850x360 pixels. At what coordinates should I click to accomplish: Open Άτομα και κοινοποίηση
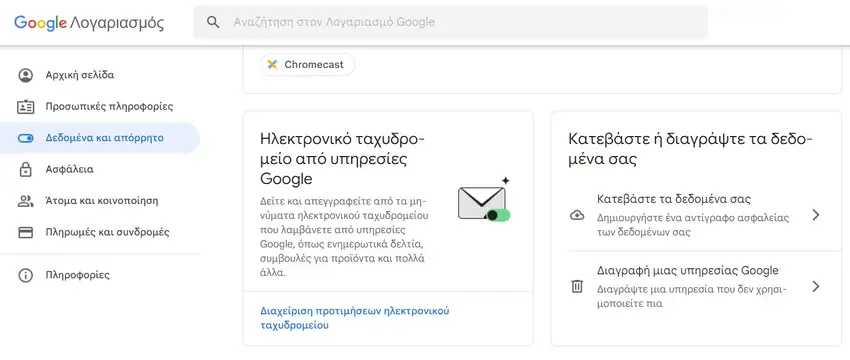(x=100, y=201)
